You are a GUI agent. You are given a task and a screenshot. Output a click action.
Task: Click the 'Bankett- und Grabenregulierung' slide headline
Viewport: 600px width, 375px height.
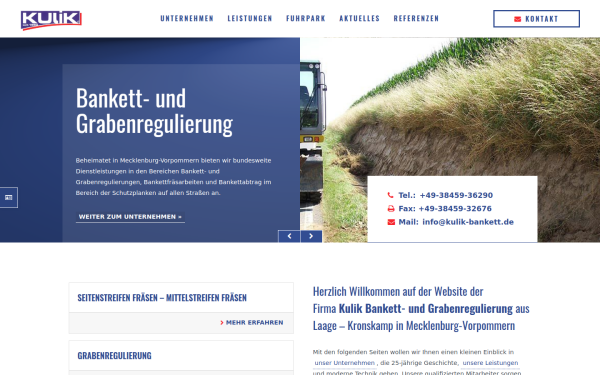point(154,111)
